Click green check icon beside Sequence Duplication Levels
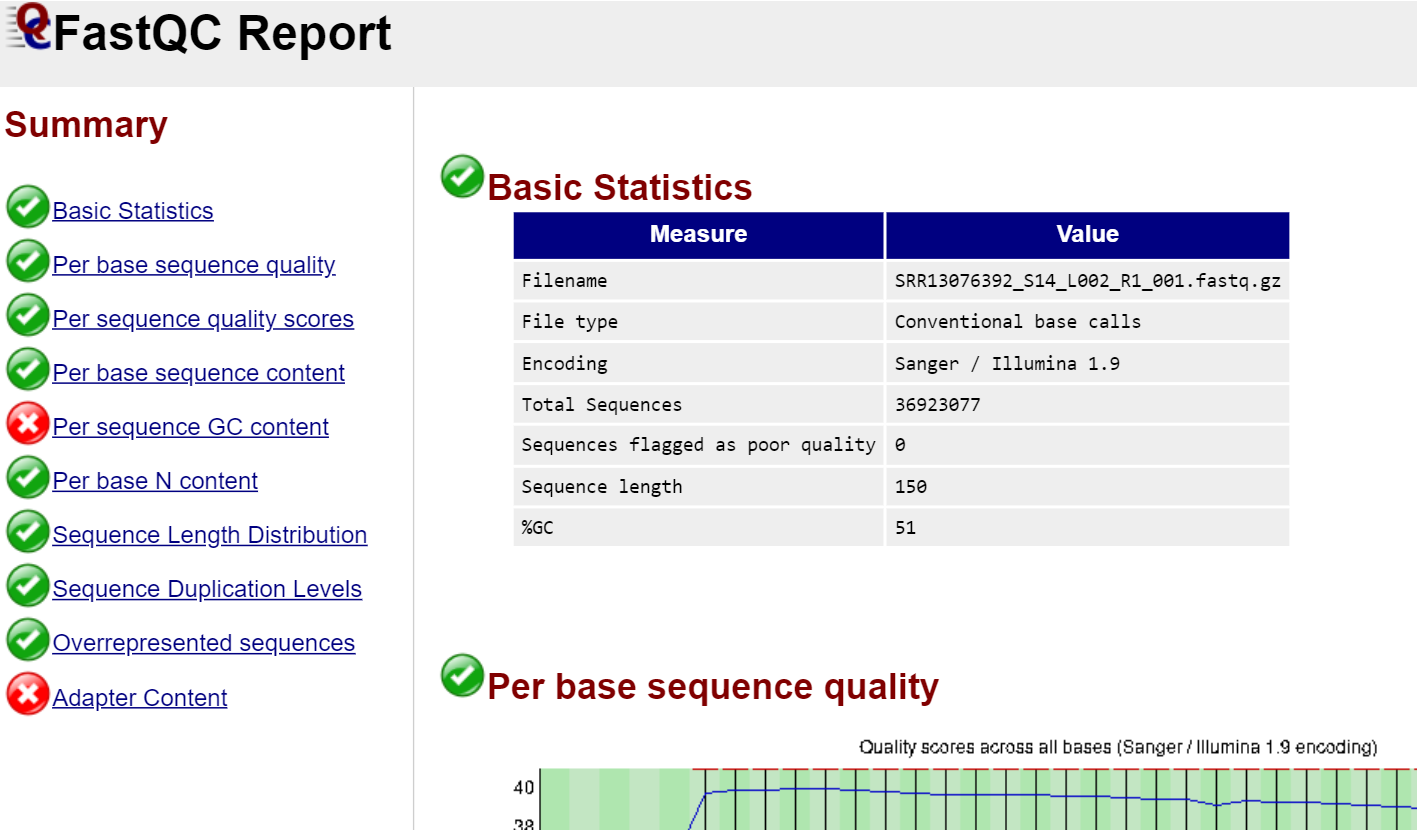 click(x=28, y=585)
